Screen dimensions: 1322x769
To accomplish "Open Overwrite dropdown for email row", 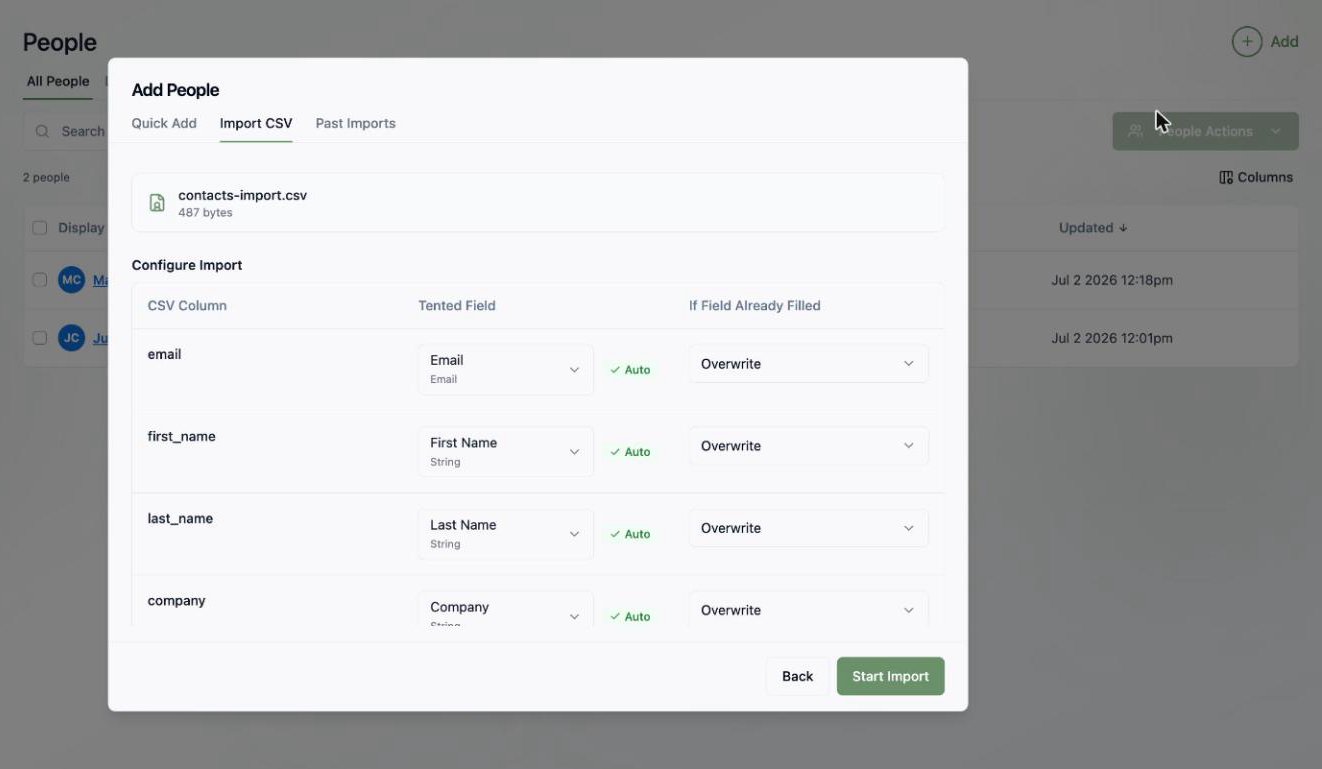I will [808, 364].
